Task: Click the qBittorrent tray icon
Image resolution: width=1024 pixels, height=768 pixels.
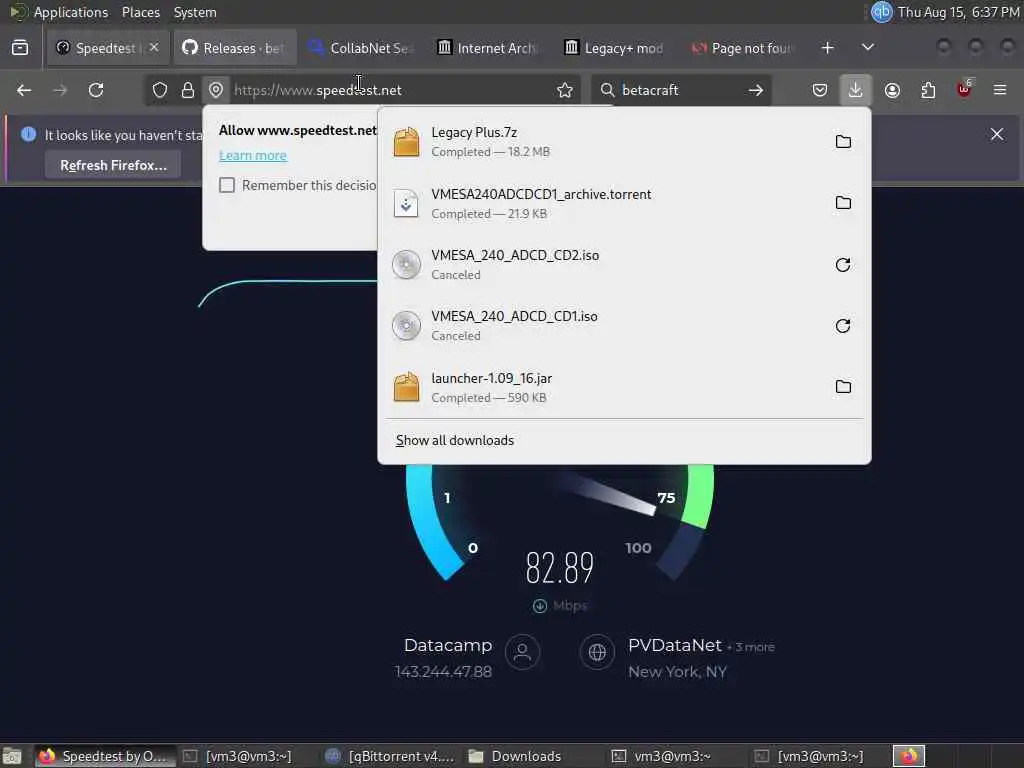Action: (x=882, y=12)
